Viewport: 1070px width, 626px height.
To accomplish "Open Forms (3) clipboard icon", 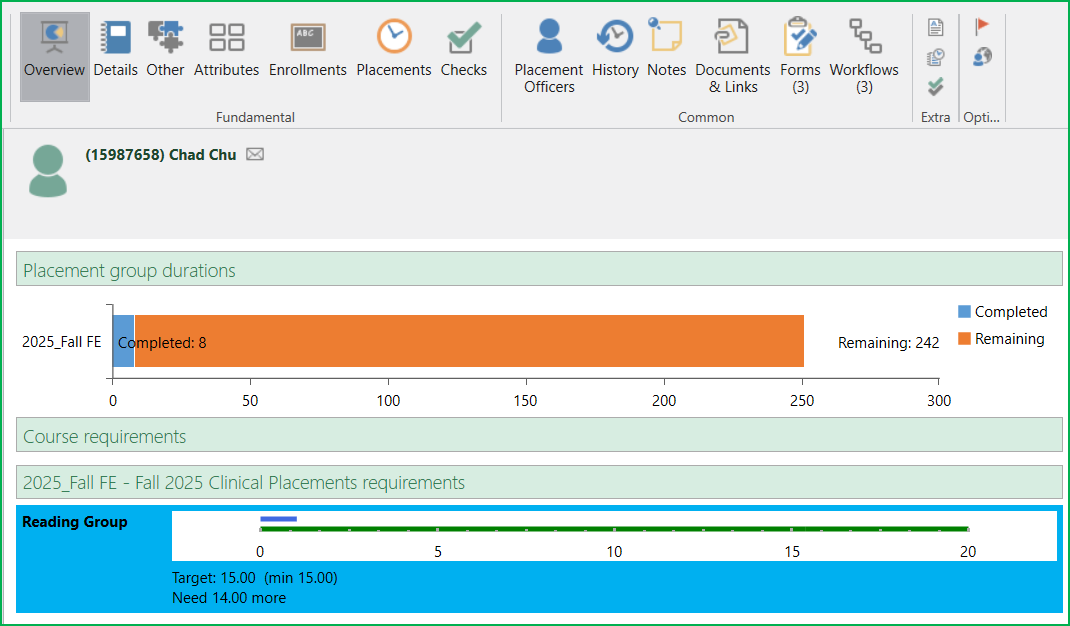I will pyautogui.click(x=800, y=36).
